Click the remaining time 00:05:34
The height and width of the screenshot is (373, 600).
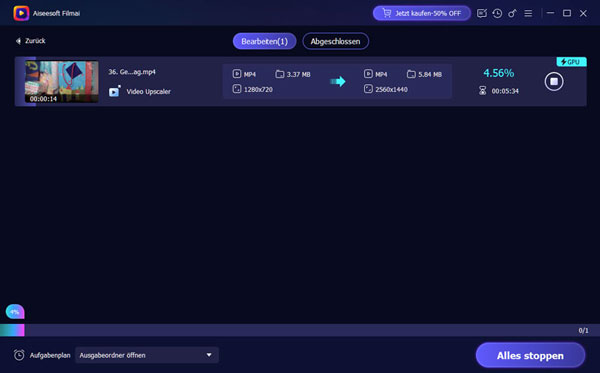505,91
